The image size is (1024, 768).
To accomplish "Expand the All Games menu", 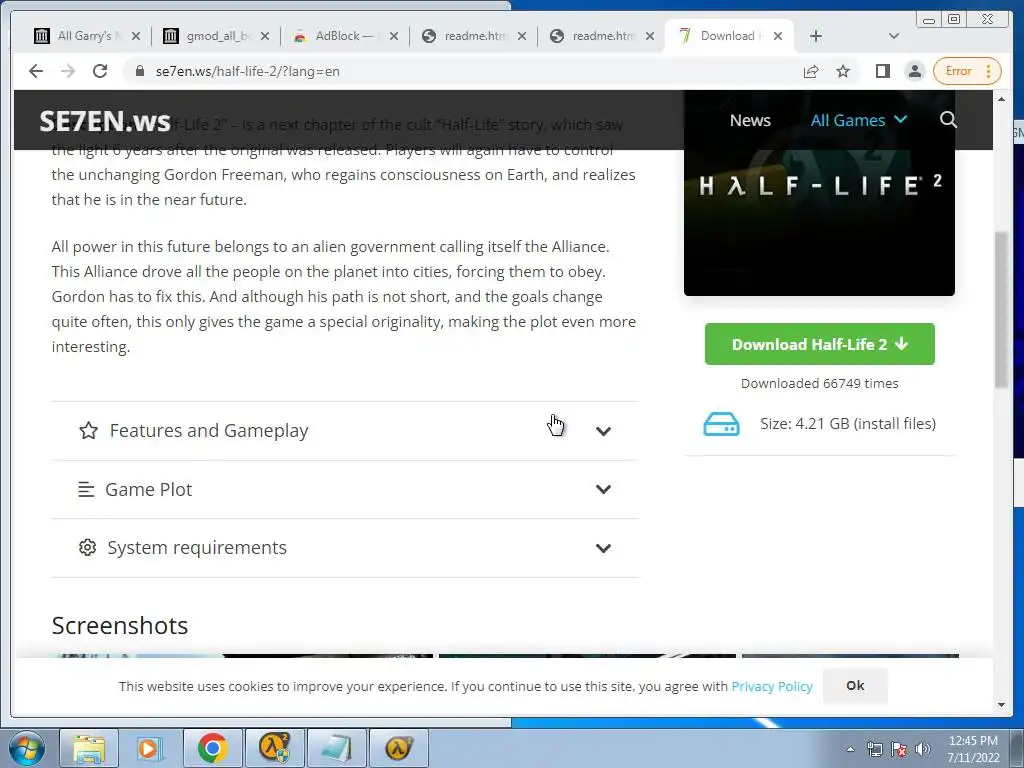I will pyautogui.click(x=859, y=120).
